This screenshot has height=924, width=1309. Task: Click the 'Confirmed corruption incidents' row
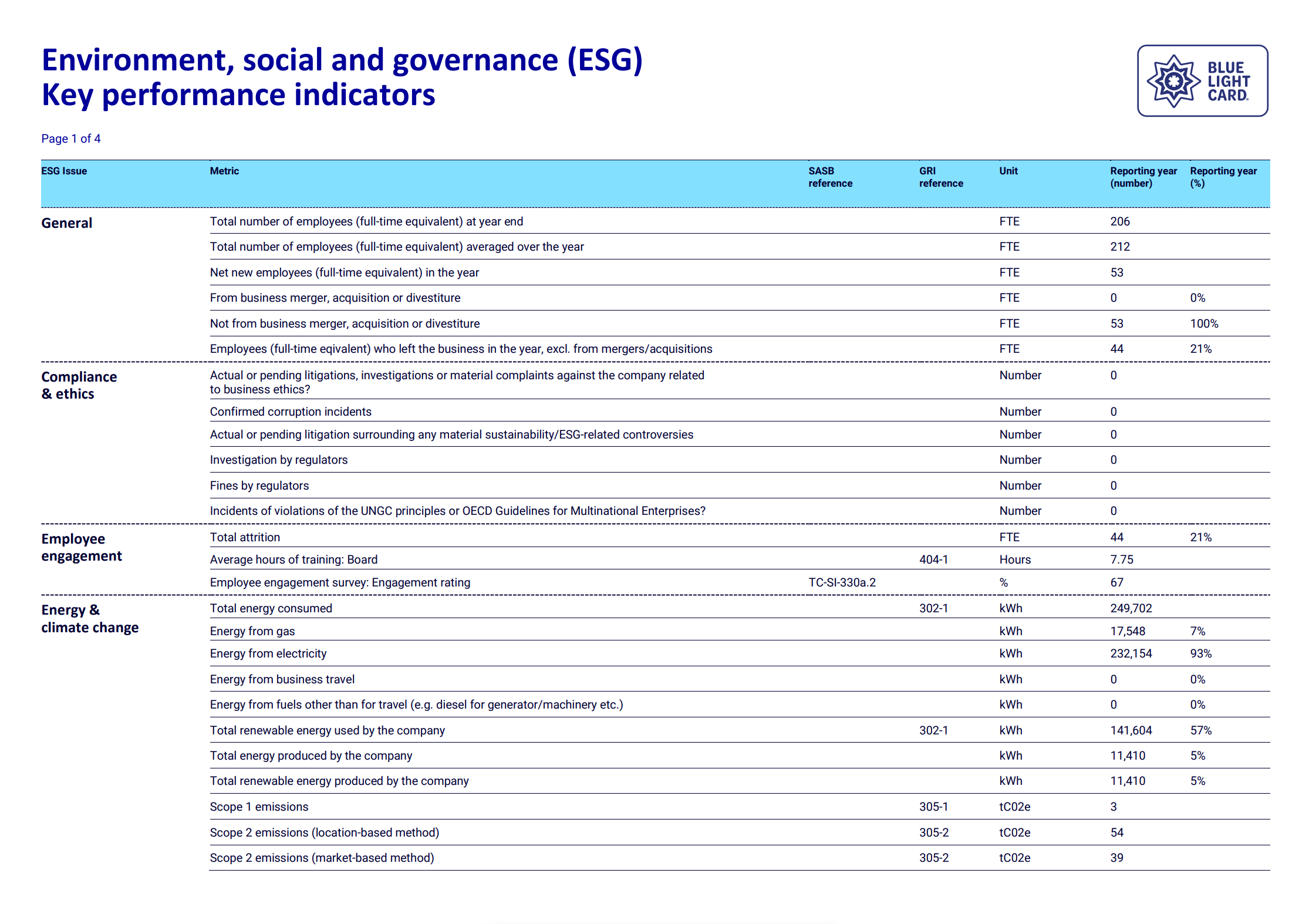(291, 412)
